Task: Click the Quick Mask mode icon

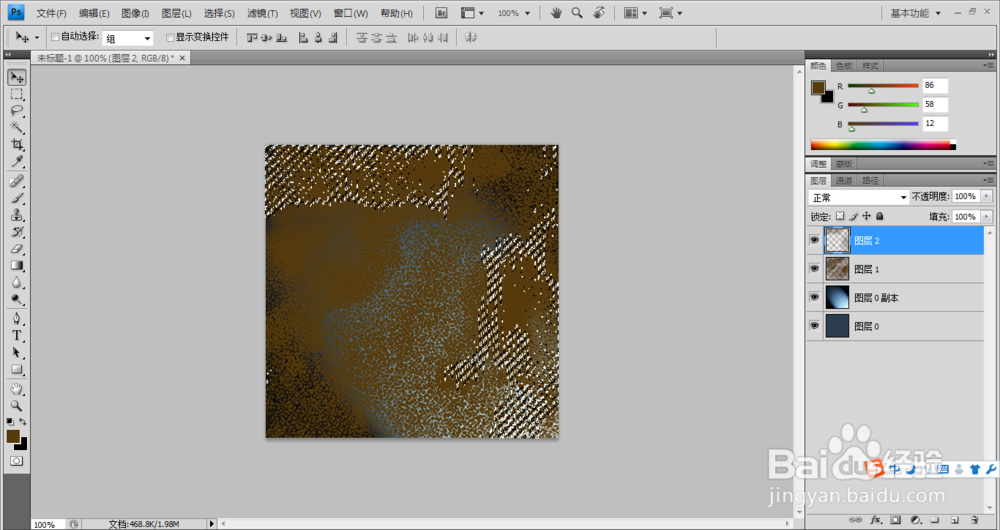Action: tap(17, 460)
